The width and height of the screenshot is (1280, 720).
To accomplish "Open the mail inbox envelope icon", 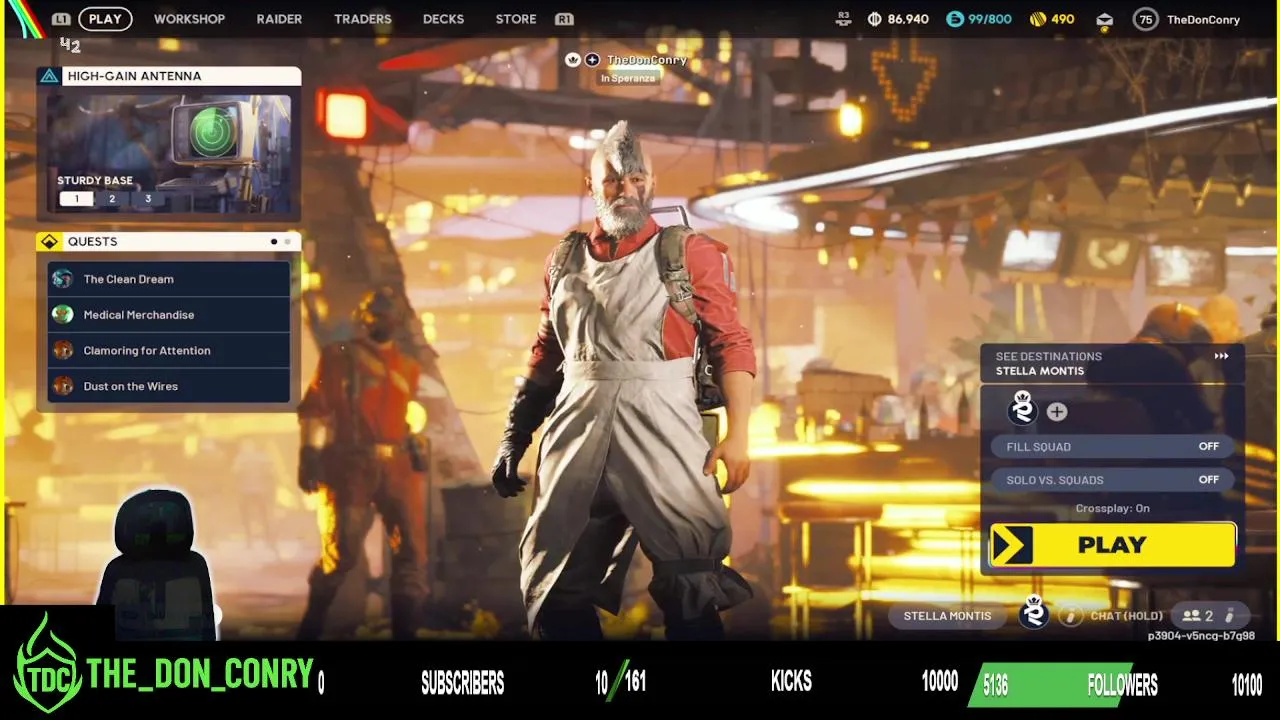I will (x=1105, y=19).
